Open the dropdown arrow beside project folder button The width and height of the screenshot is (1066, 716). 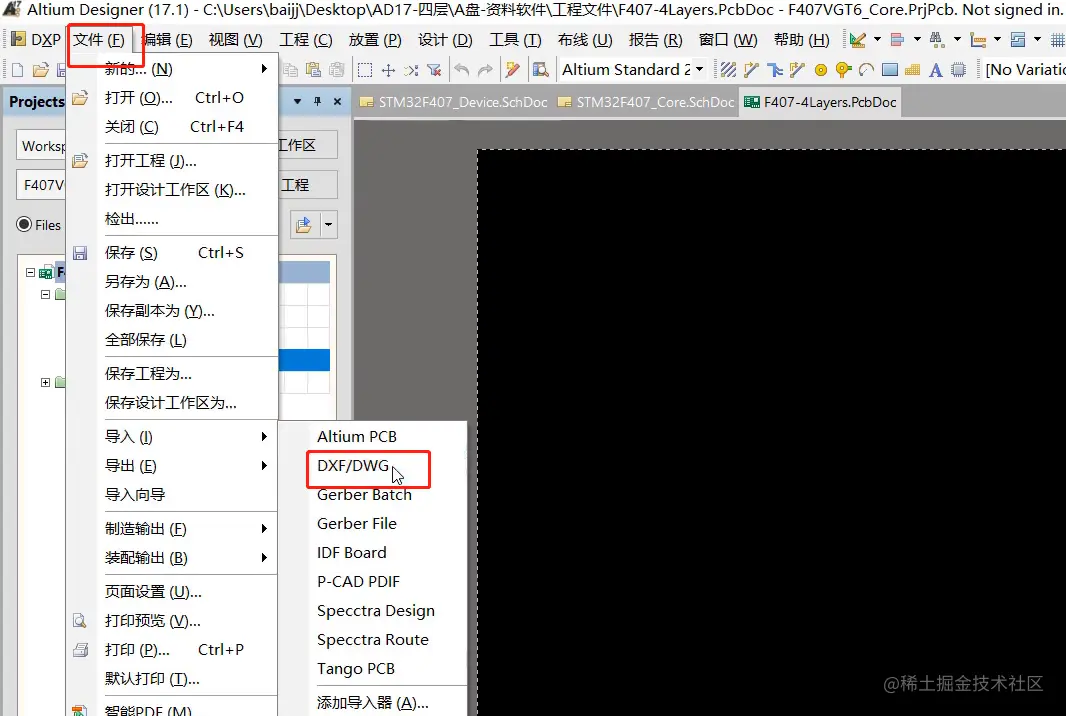(328, 224)
